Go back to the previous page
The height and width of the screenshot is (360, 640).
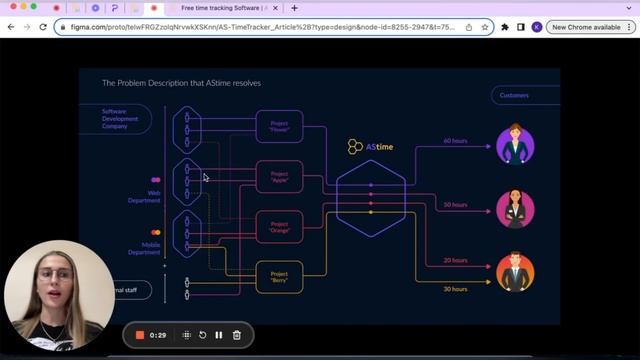tap(11, 27)
